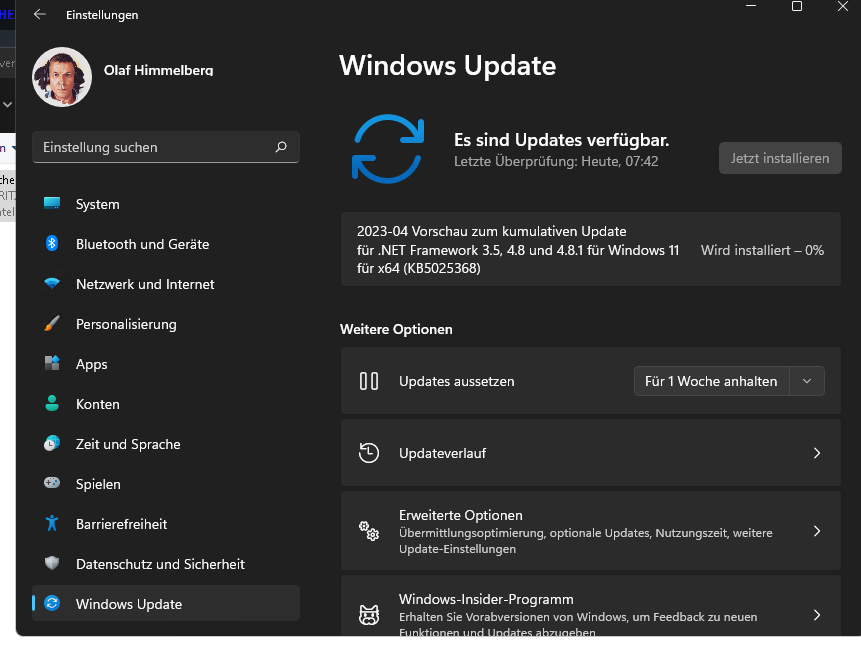Click the Jetzt installieren button

tap(780, 158)
